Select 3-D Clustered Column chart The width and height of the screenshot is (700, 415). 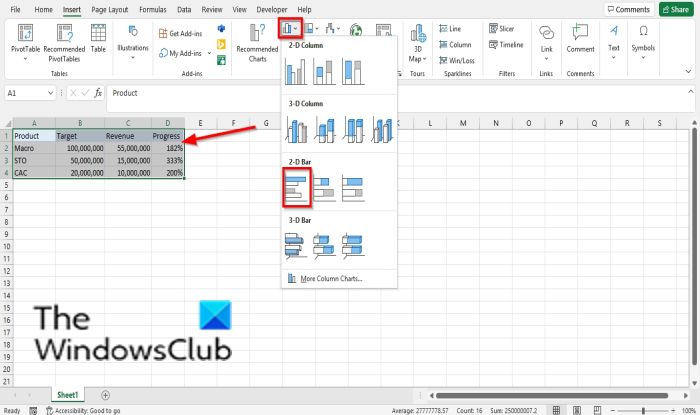[x=296, y=129]
